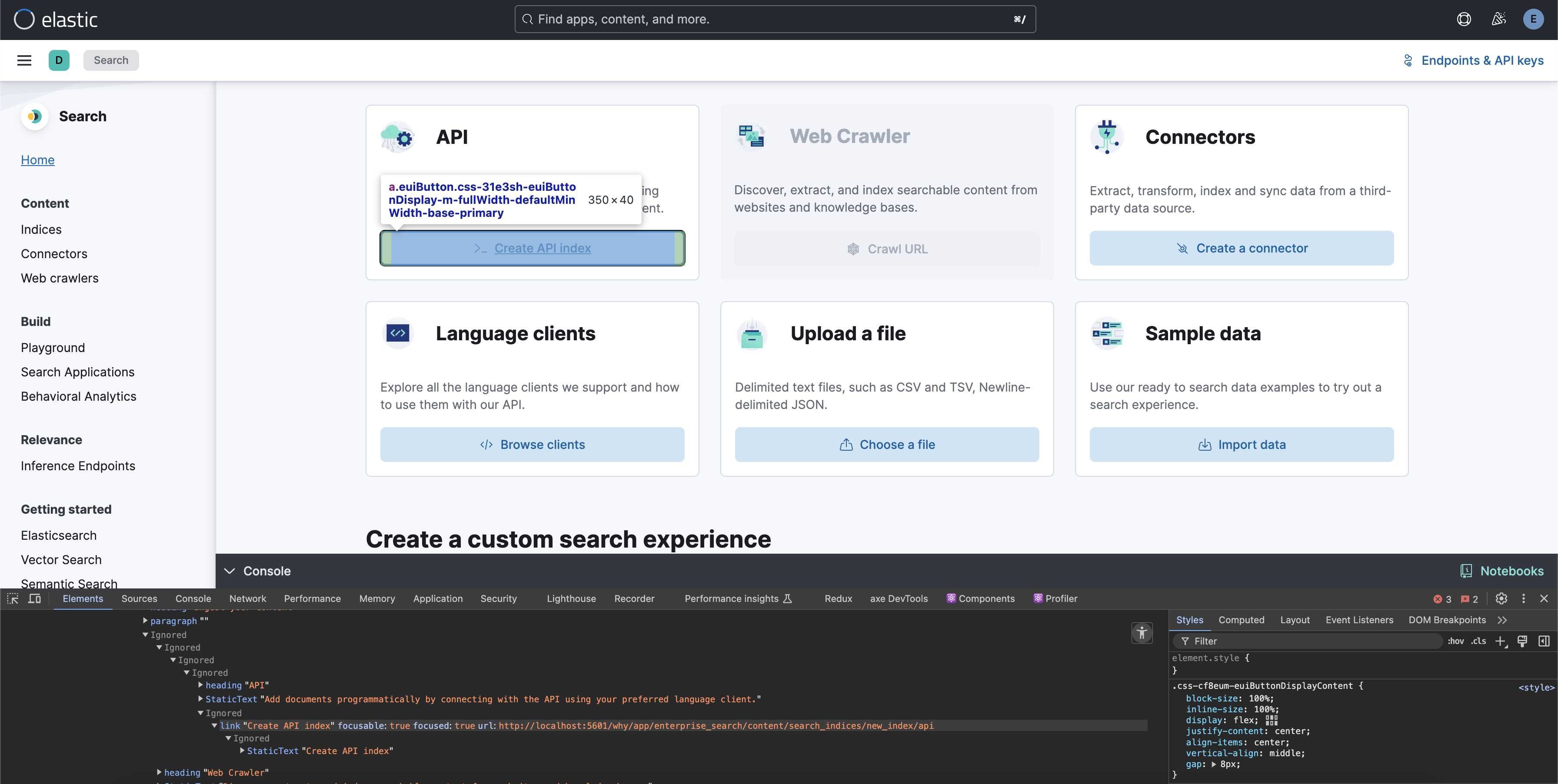
Task: Click the Search breadcrumb badge
Action: click(111, 60)
